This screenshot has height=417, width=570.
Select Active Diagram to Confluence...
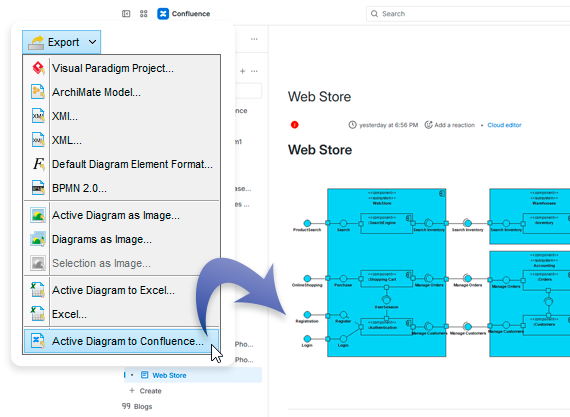click(122, 341)
